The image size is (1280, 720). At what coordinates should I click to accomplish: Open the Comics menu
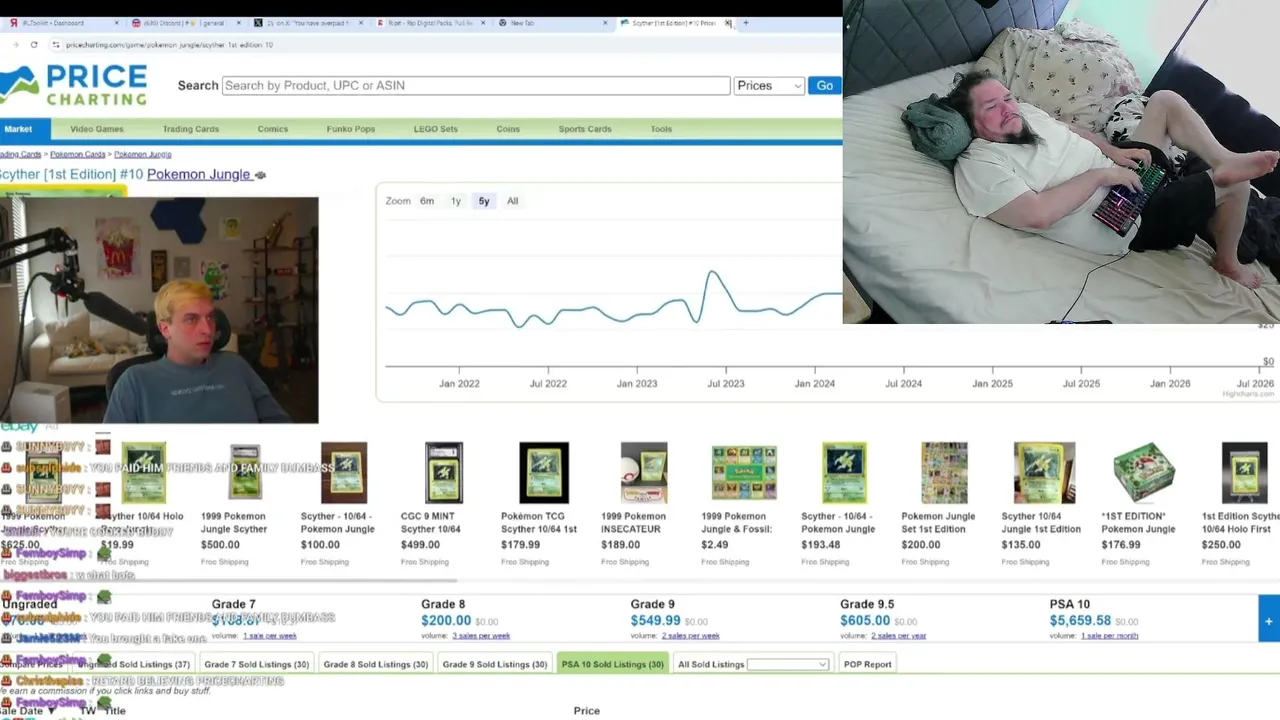[273, 129]
